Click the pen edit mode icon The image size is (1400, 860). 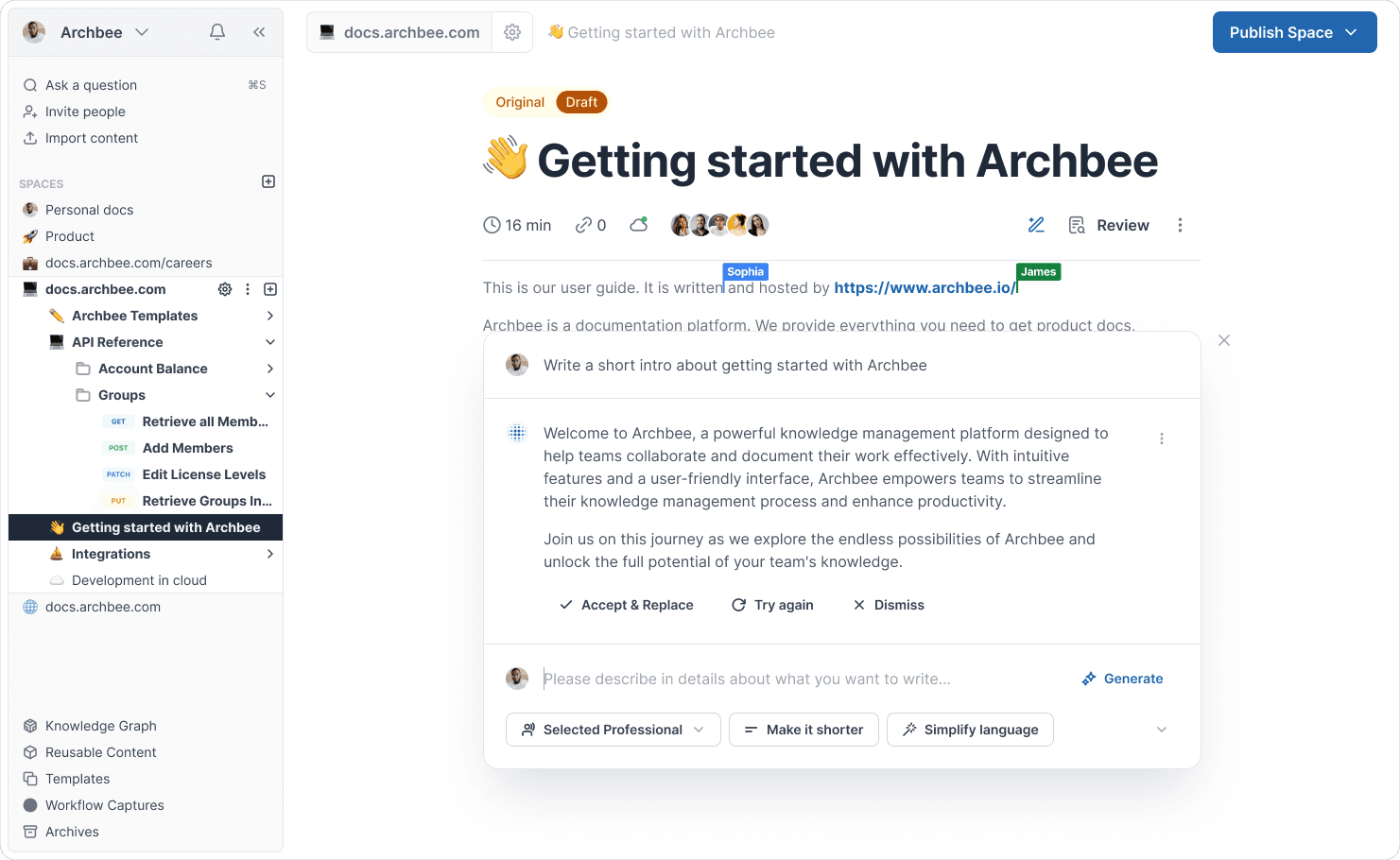pos(1036,225)
